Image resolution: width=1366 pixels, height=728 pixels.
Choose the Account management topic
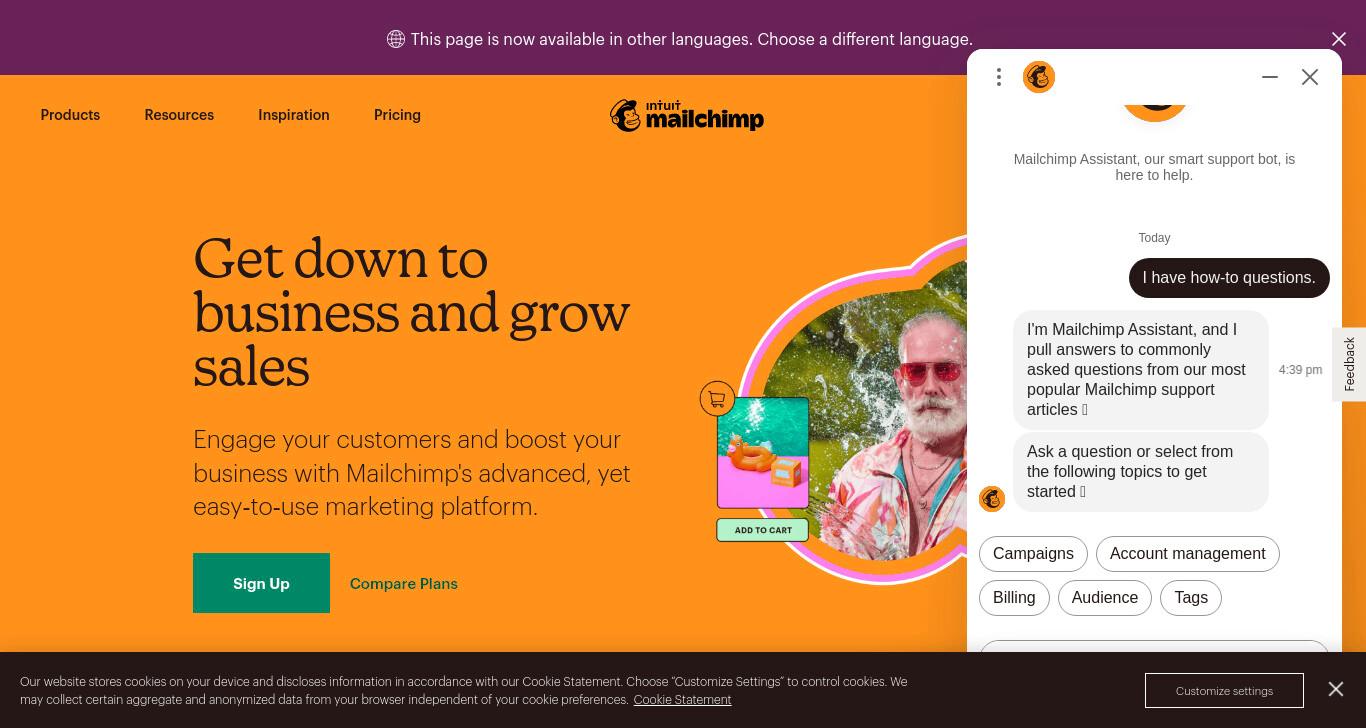pos(1187,554)
